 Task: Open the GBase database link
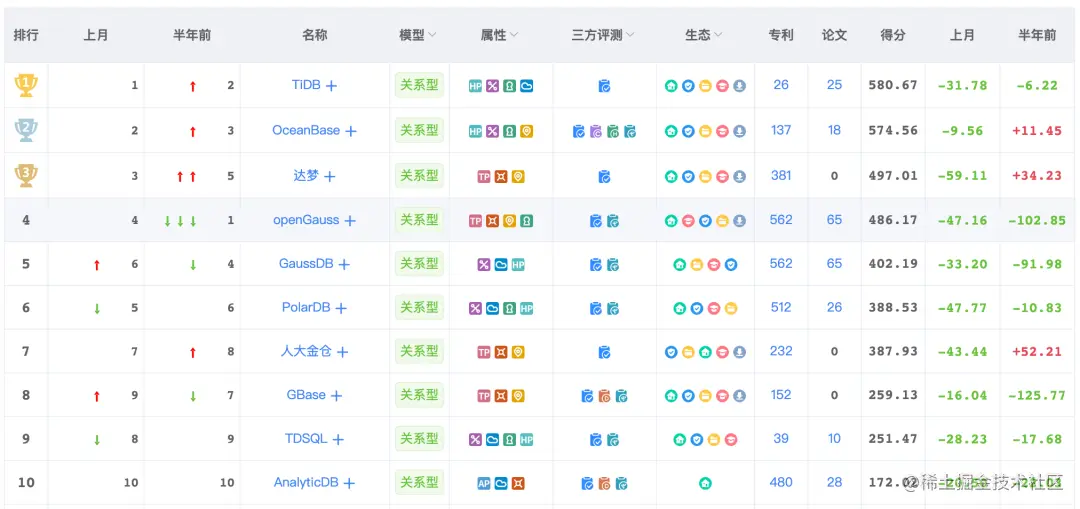tap(306, 395)
